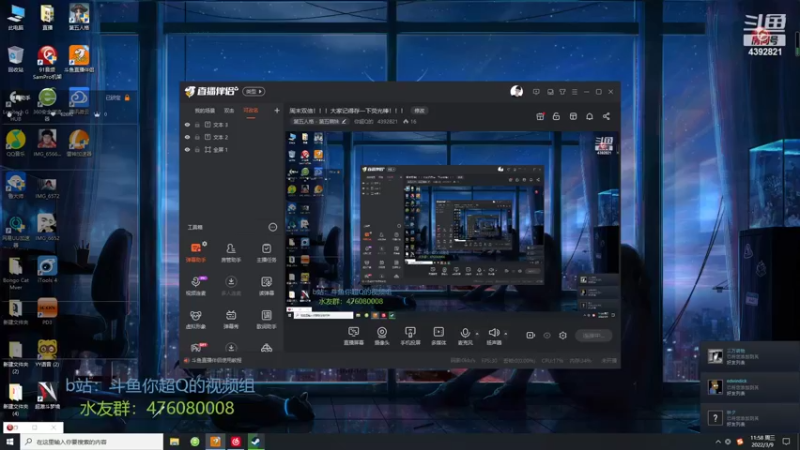Click the mode switch pill next to logo
Screen dimensions: 800x450
coord(254,91)
